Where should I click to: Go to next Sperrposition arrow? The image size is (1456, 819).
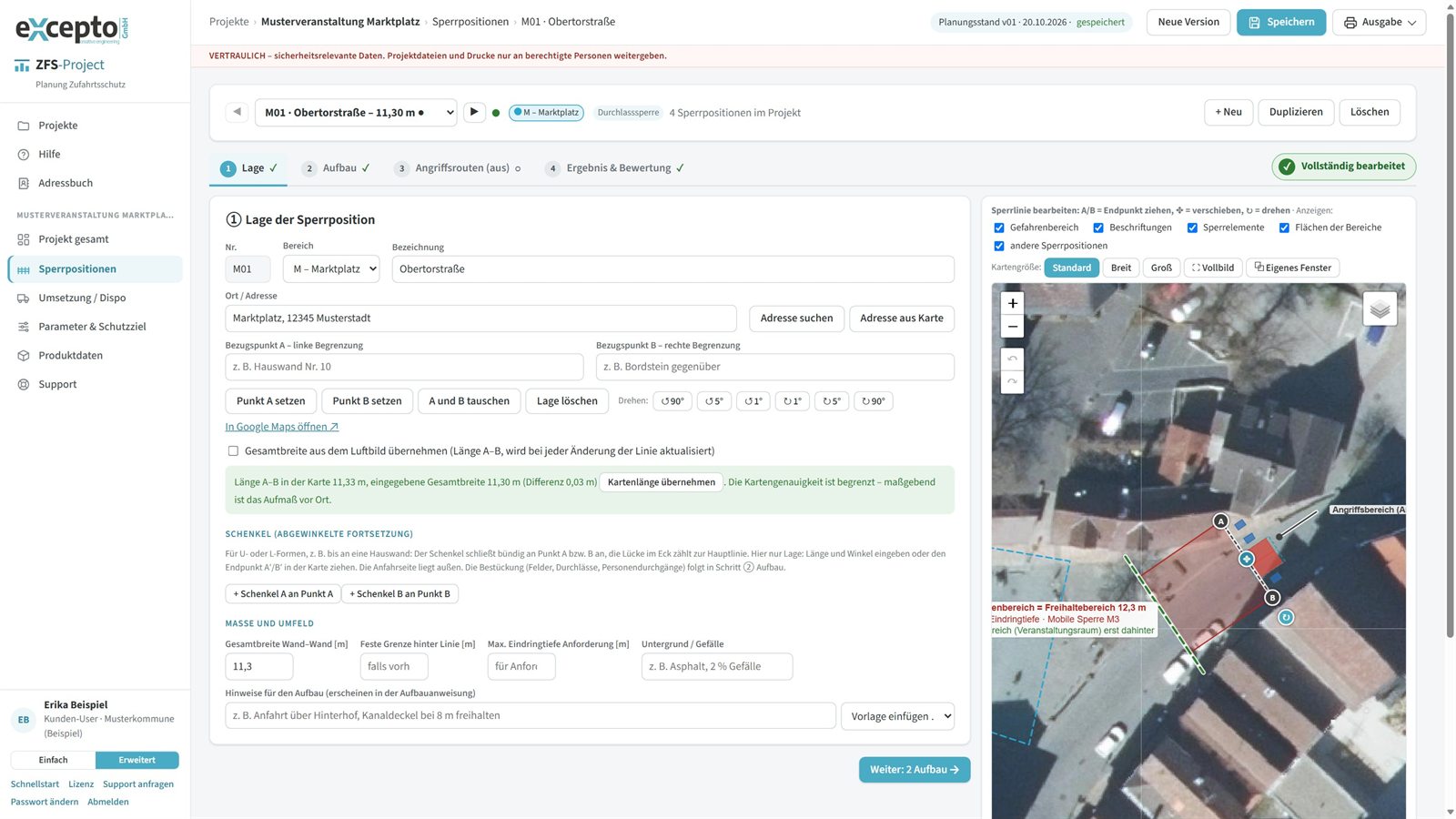coord(474,112)
